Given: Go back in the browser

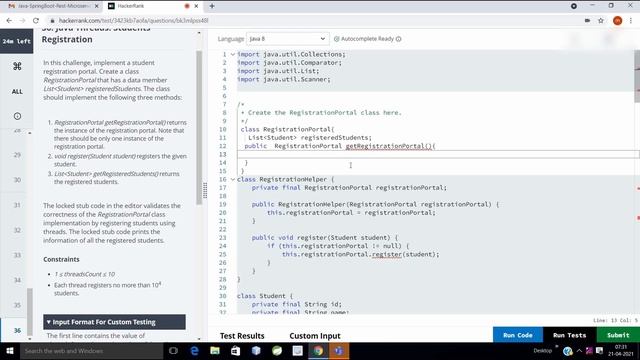Looking at the screenshot, I should [x=9, y=20].
